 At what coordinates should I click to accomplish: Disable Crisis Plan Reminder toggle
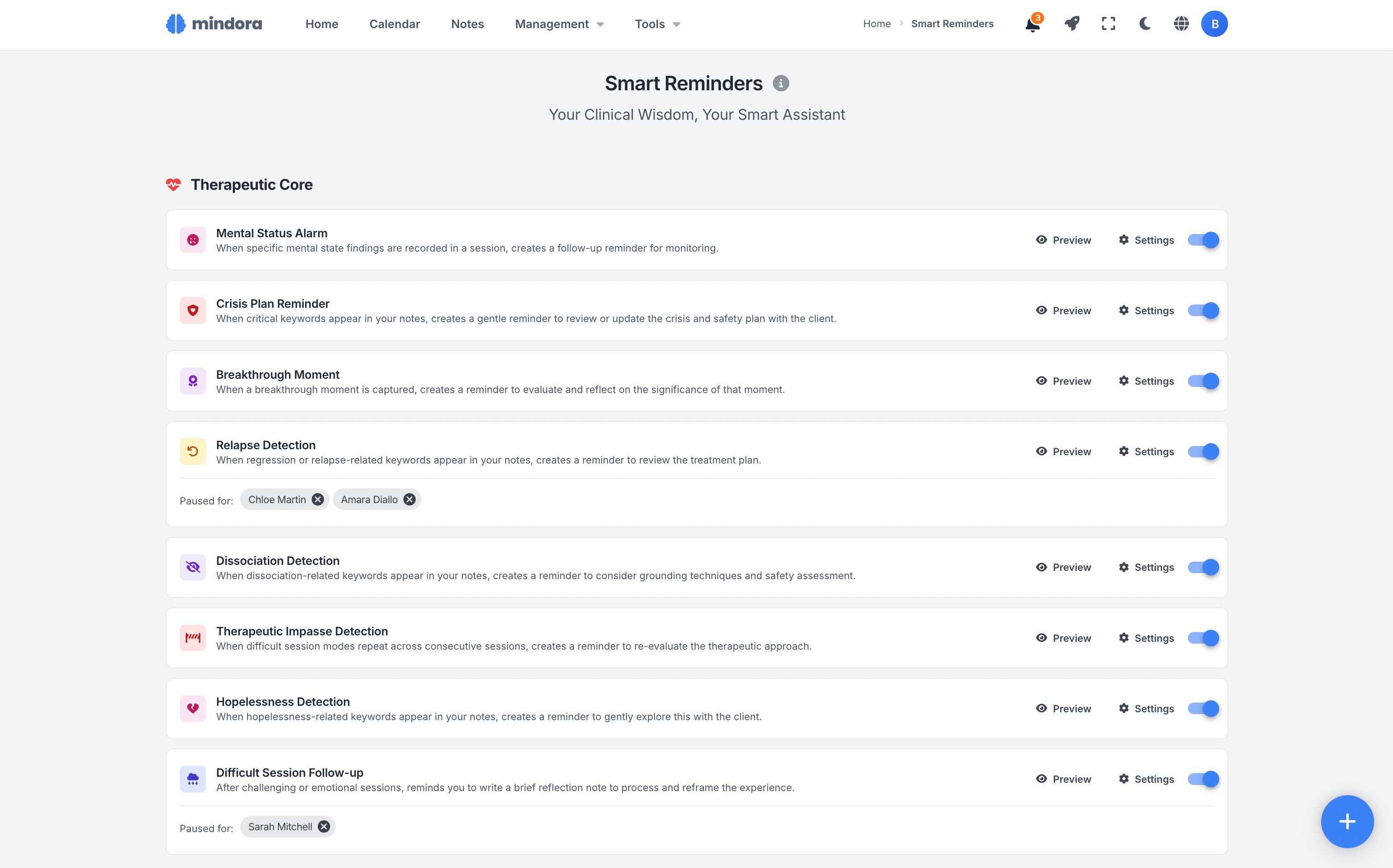(x=1203, y=311)
